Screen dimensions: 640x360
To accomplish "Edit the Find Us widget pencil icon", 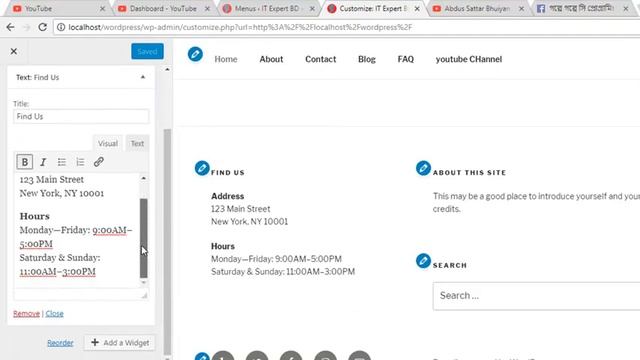I will tap(202, 168).
